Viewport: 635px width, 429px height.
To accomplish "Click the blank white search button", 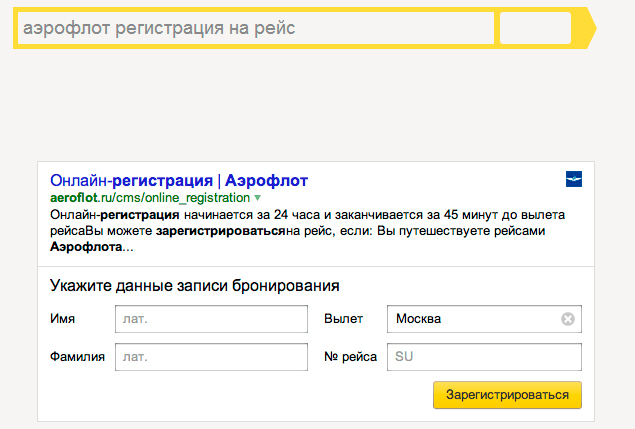I will click(535, 28).
